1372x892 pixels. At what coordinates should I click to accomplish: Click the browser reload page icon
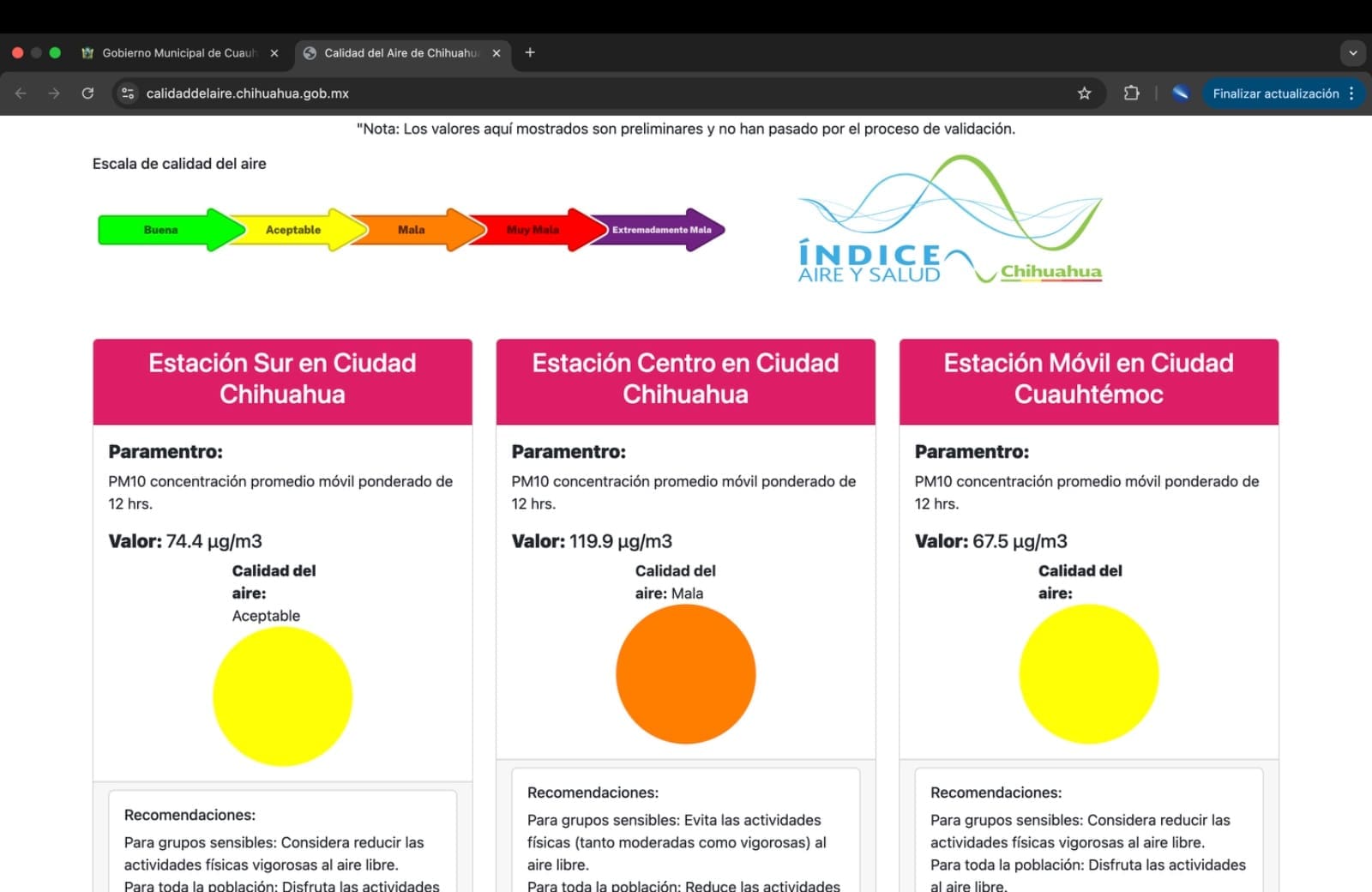[x=87, y=93]
